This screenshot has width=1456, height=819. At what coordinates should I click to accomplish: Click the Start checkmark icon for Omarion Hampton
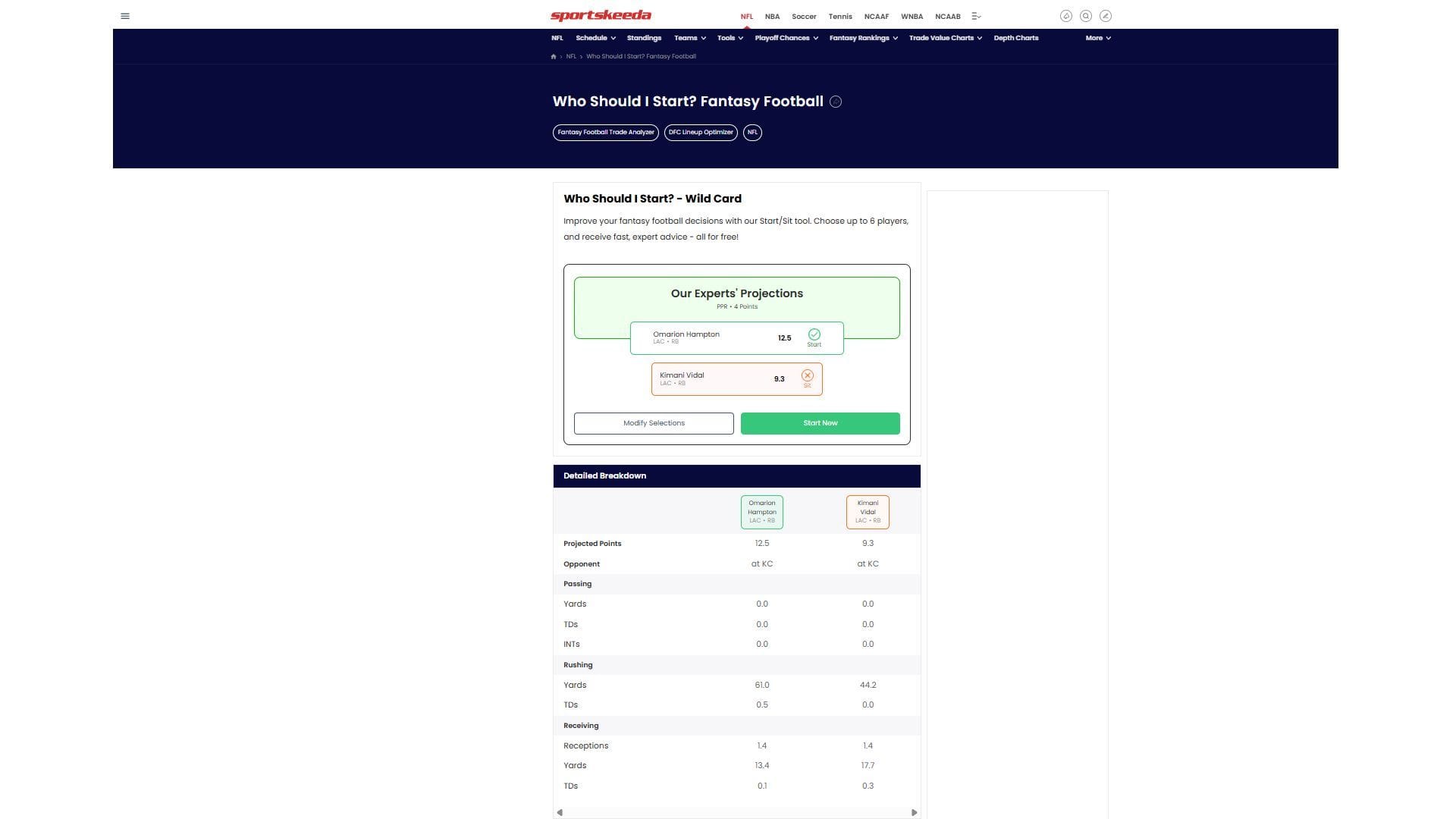point(814,335)
